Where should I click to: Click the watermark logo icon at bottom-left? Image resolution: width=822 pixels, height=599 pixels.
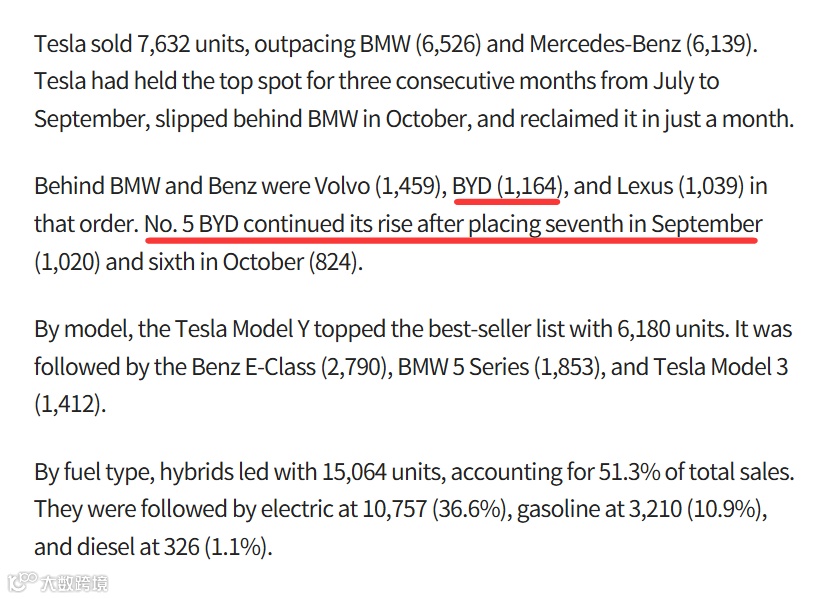[x=20, y=583]
